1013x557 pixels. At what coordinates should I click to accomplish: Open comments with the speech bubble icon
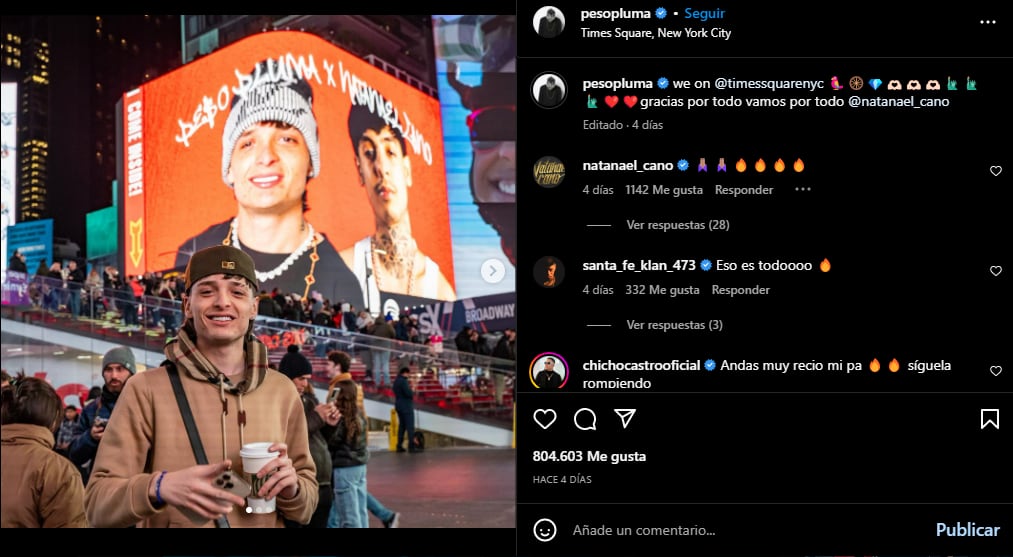point(585,419)
